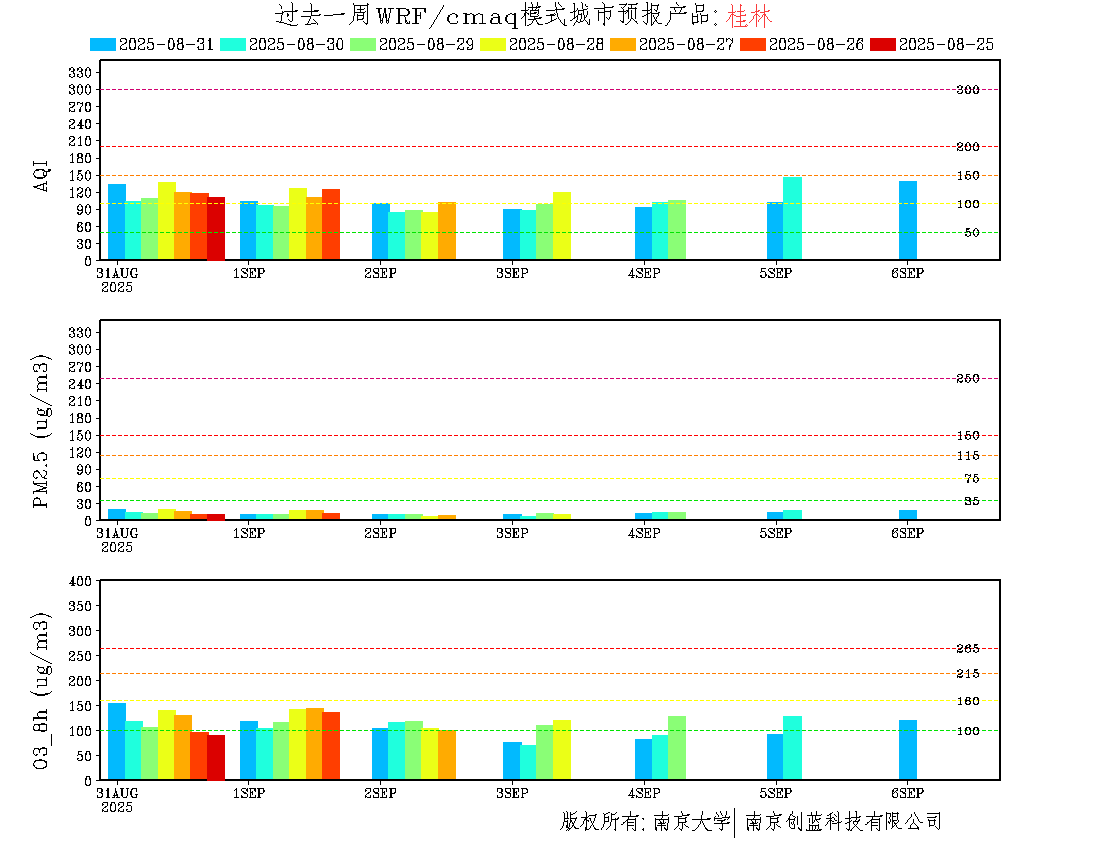Click the yellow 3SEP bar in AQI chart
Screen dimensions: 1100x850
tap(562, 226)
